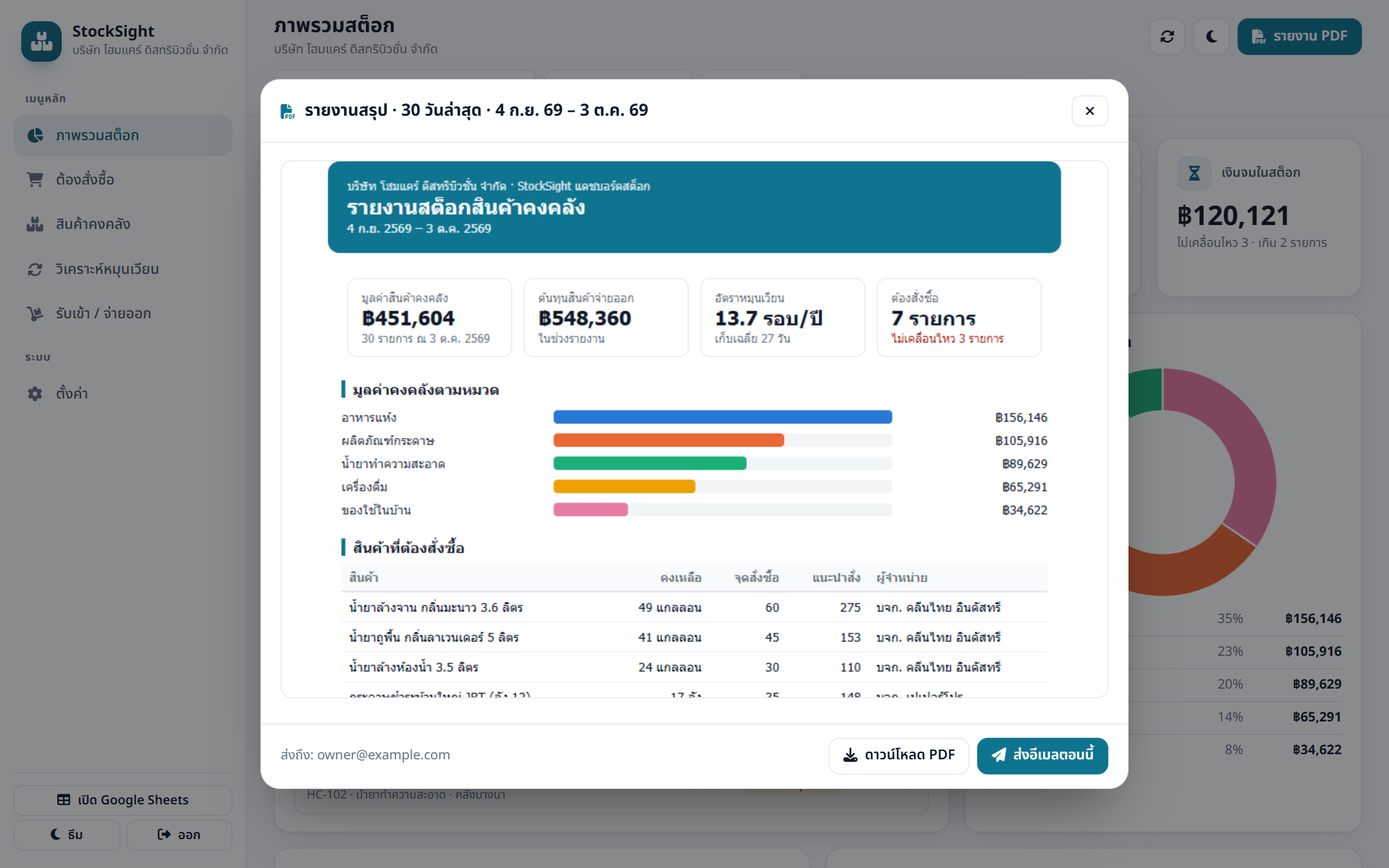Click the yellow เครื่องดื่ม category bar
Viewport: 1389px width, 868px height.
coord(624,487)
